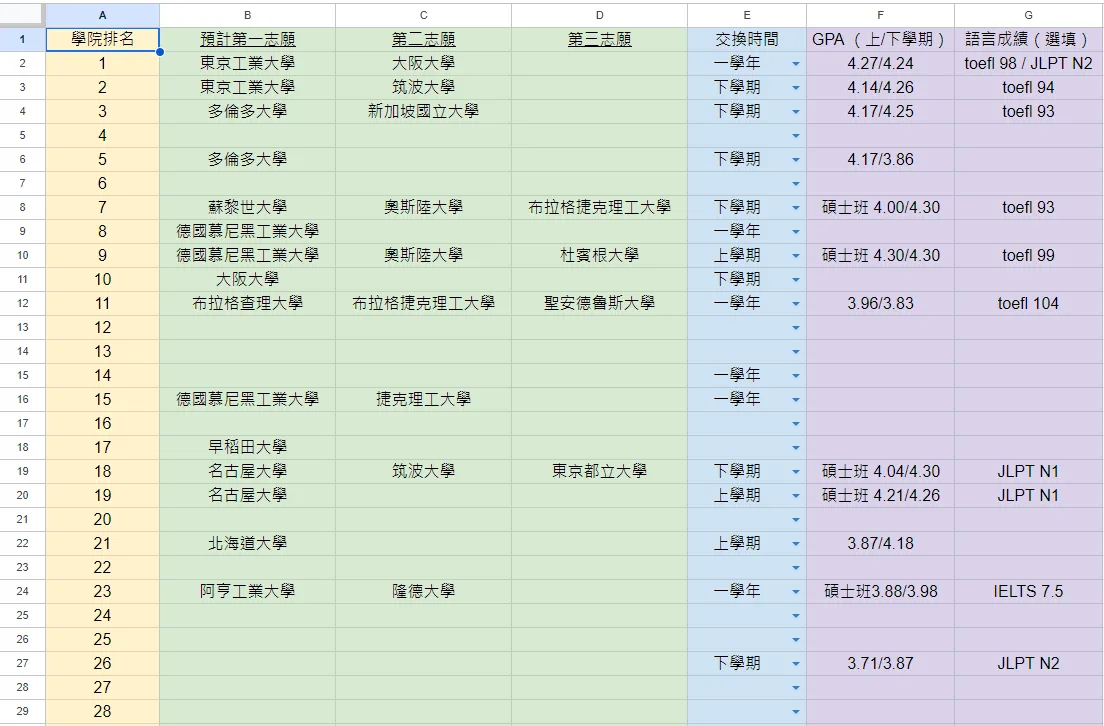Select cell 布拉格捷克理工大學 in column D
Viewport: 1104px width, 726px height.
coord(599,207)
